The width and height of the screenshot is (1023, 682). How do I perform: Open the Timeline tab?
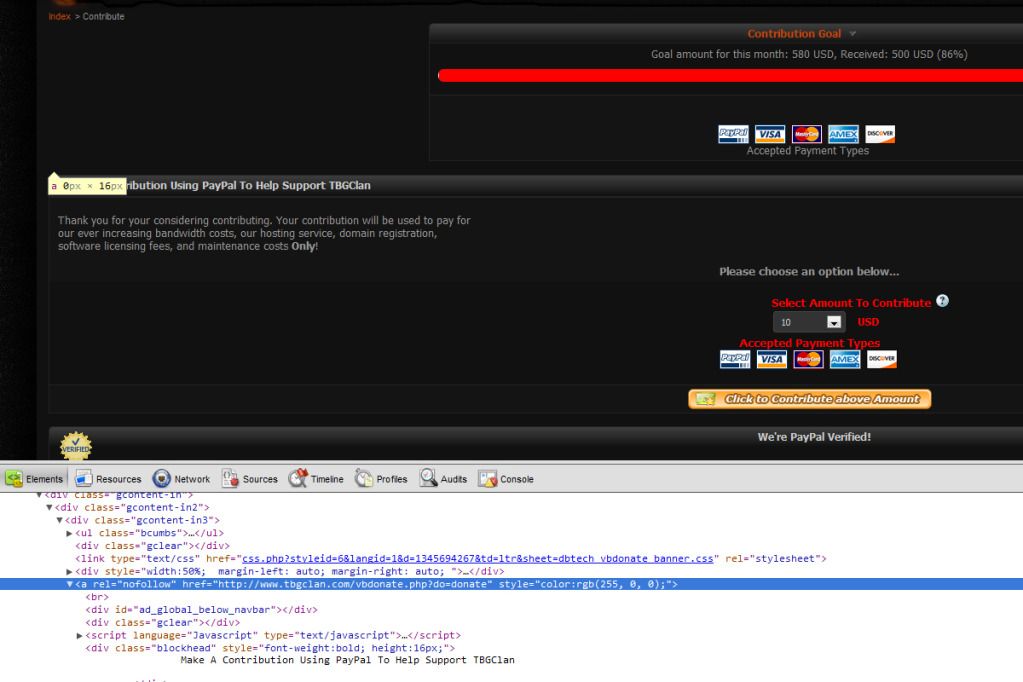point(316,479)
